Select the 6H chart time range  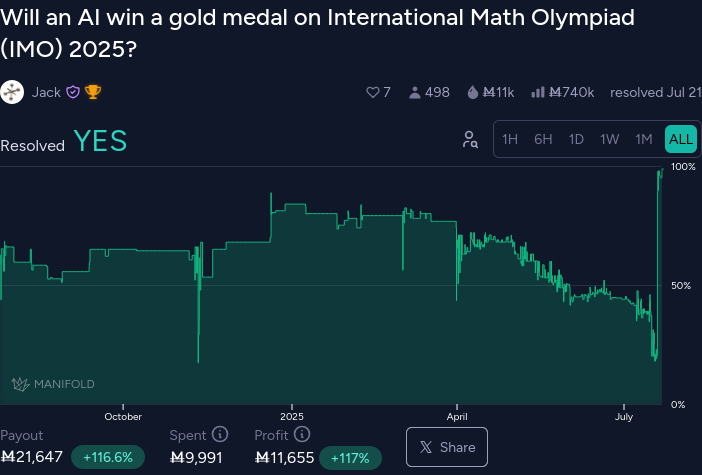point(543,139)
